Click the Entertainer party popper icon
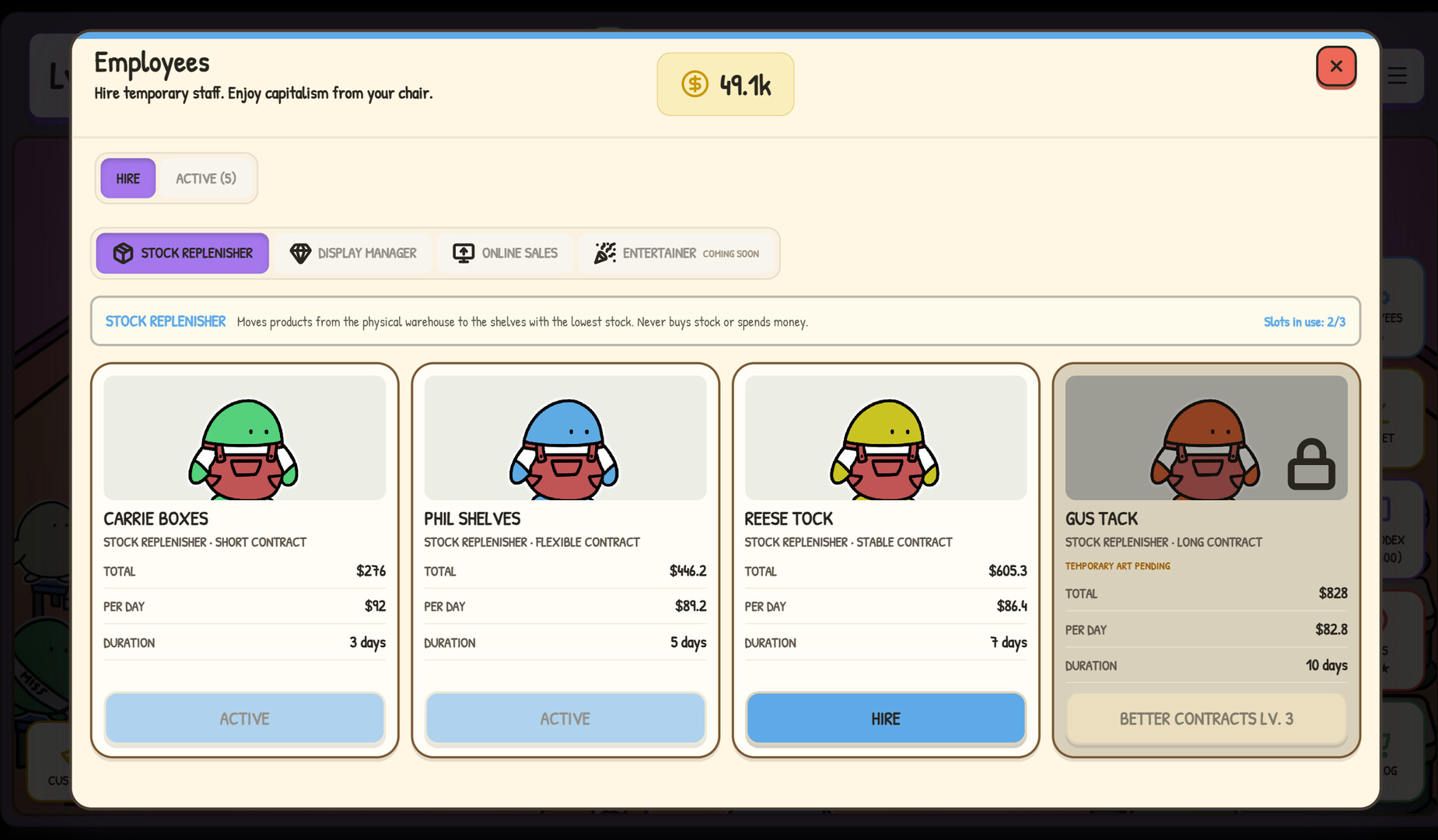1438x840 pixels. [605, 253]
